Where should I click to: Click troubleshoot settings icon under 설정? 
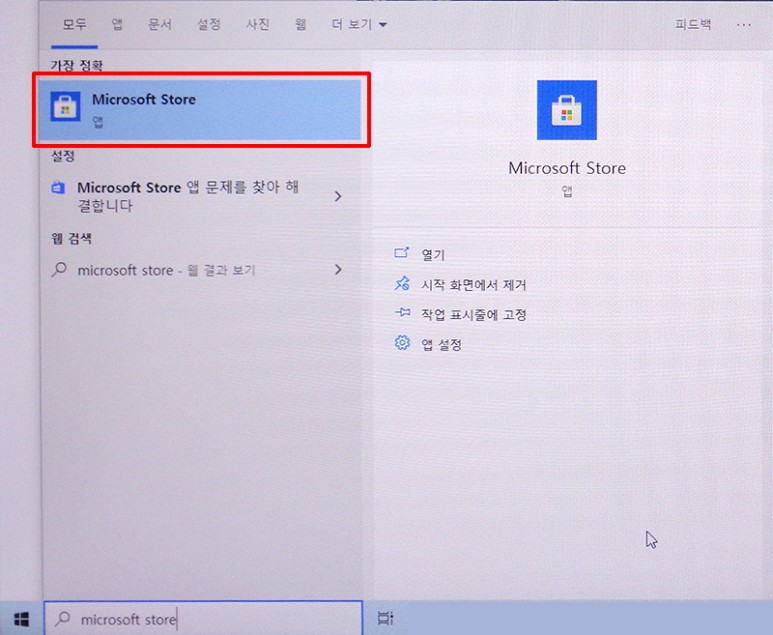58,188
